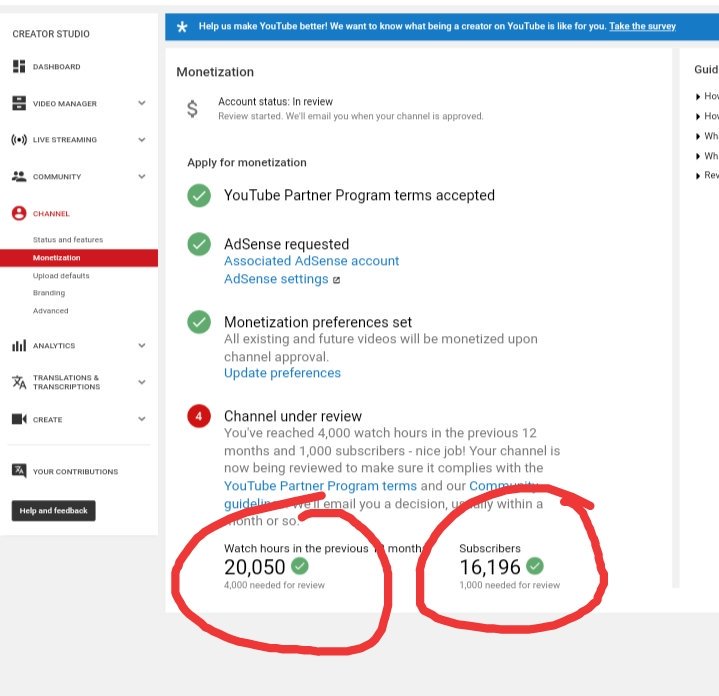Image resolution: width=719 pixels, height=696 pixels.
Task: Click the 16,196 subscribers value
Action: (490, 567)
